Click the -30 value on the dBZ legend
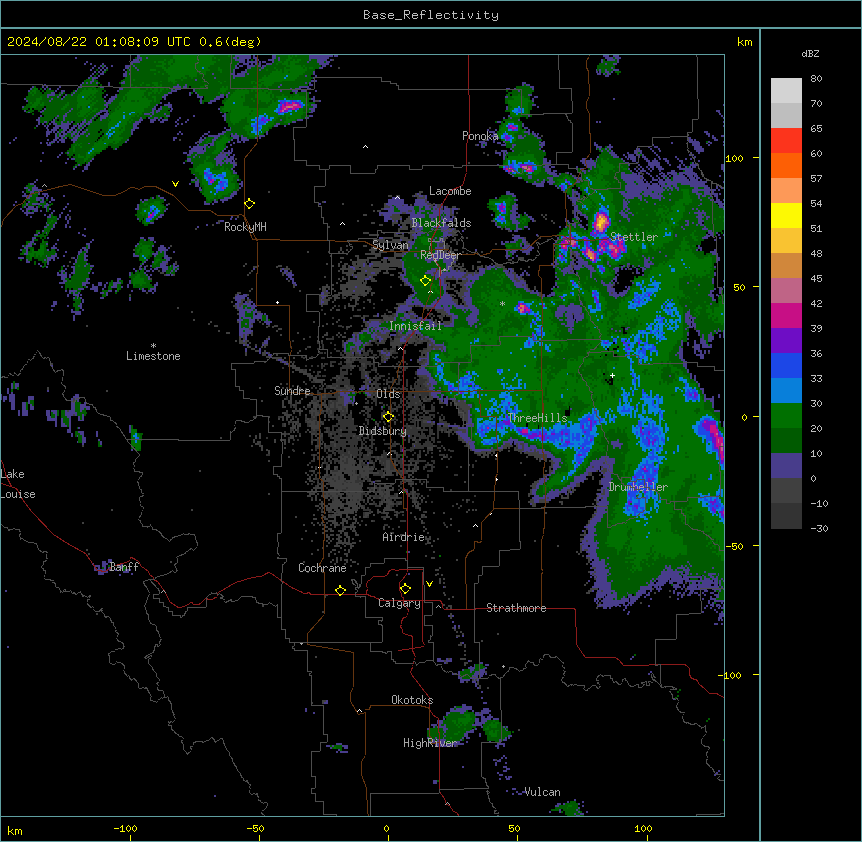This screenshot has height=842, width=862. [819, 529]
